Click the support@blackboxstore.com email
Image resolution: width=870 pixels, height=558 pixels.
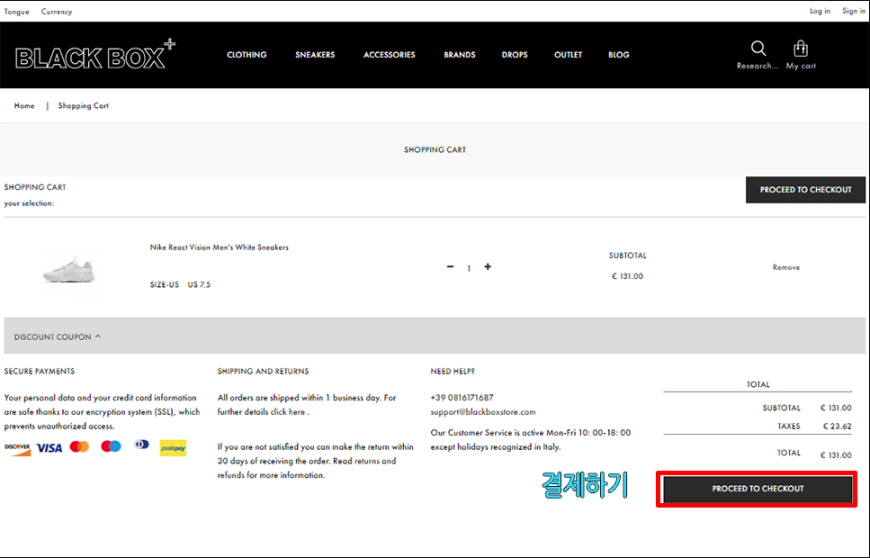[483, 412]
